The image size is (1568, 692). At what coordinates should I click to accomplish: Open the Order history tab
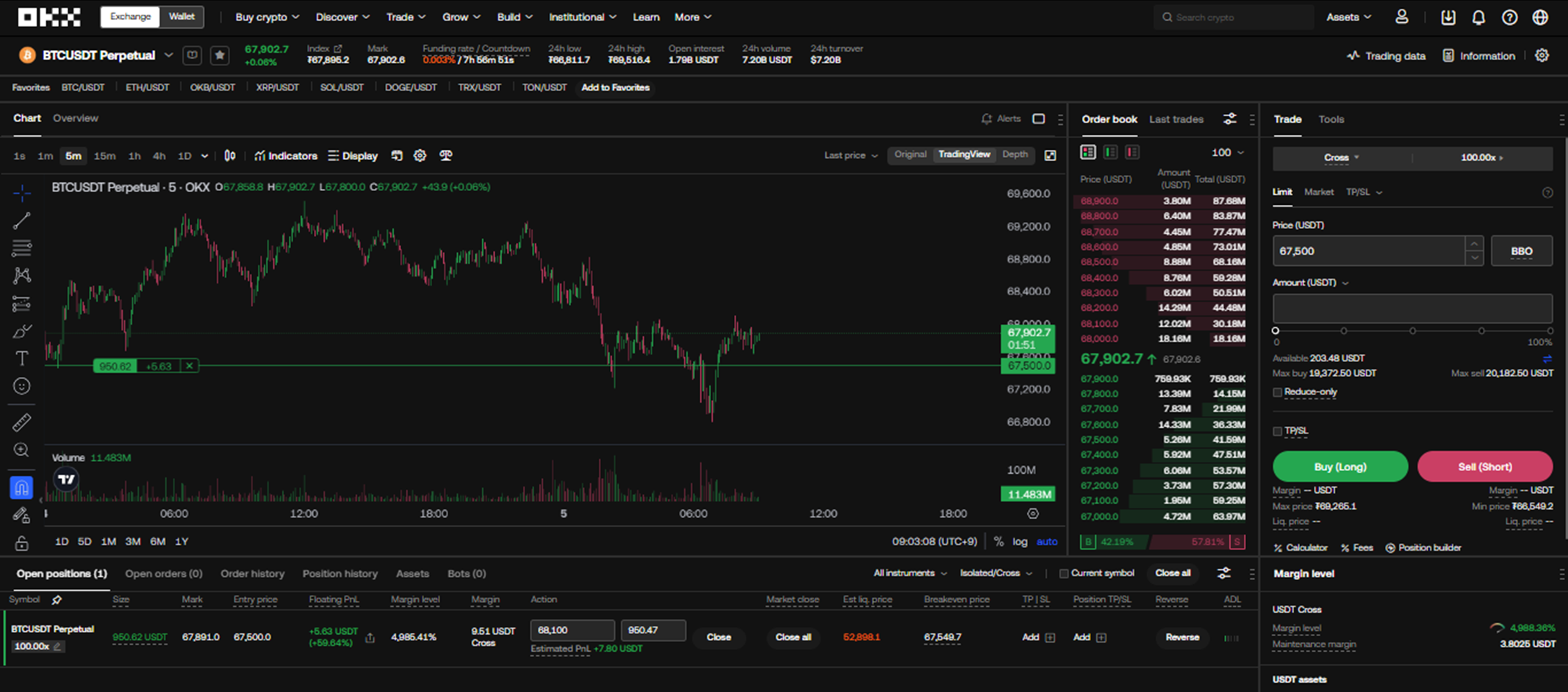pos(252,573)
